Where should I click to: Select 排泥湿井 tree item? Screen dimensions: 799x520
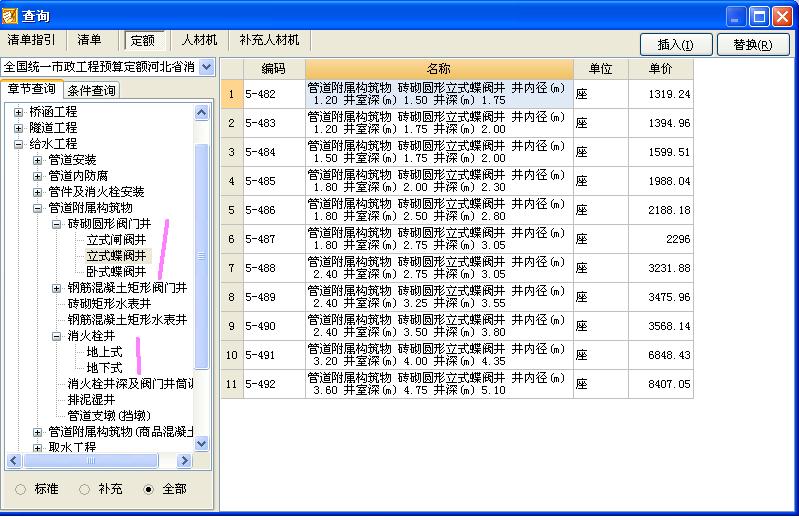click(x=91, y=400)
